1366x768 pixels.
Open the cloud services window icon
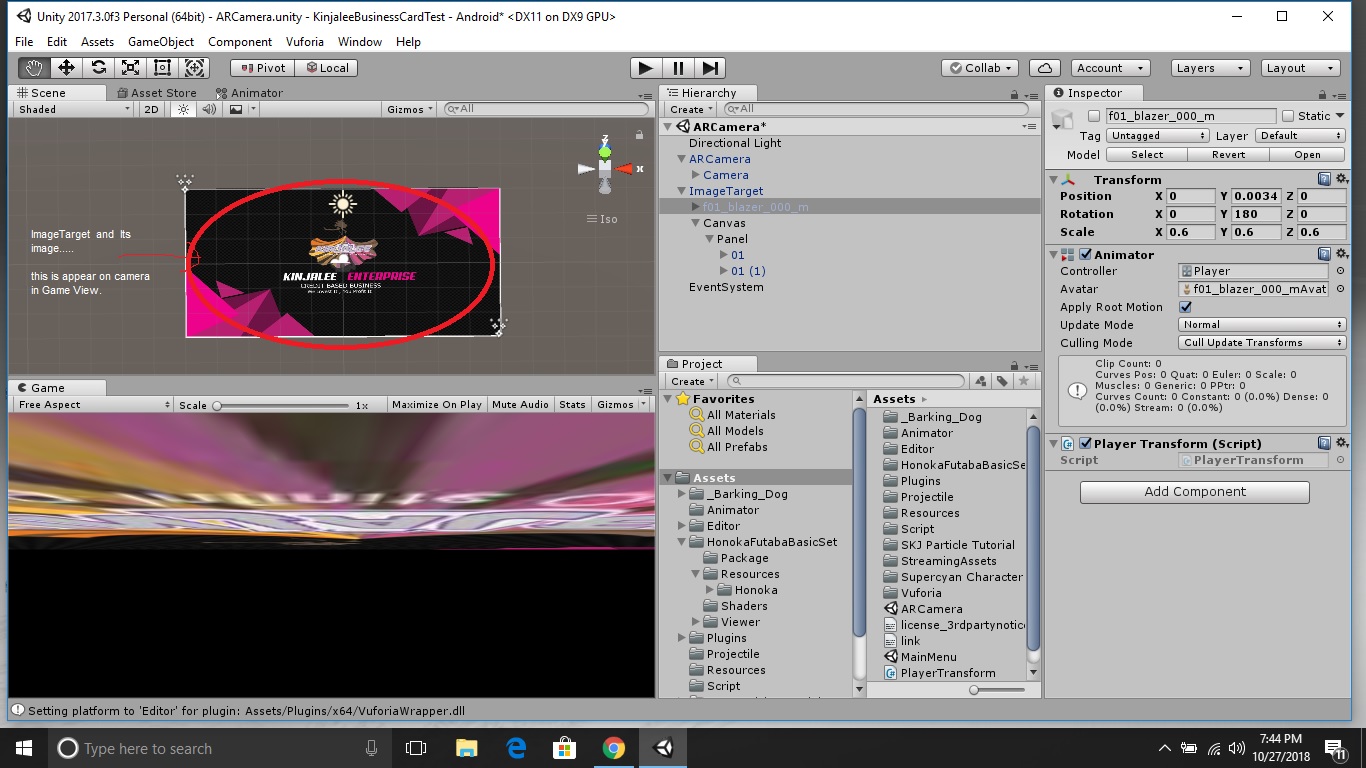[x=1045, y=67]
